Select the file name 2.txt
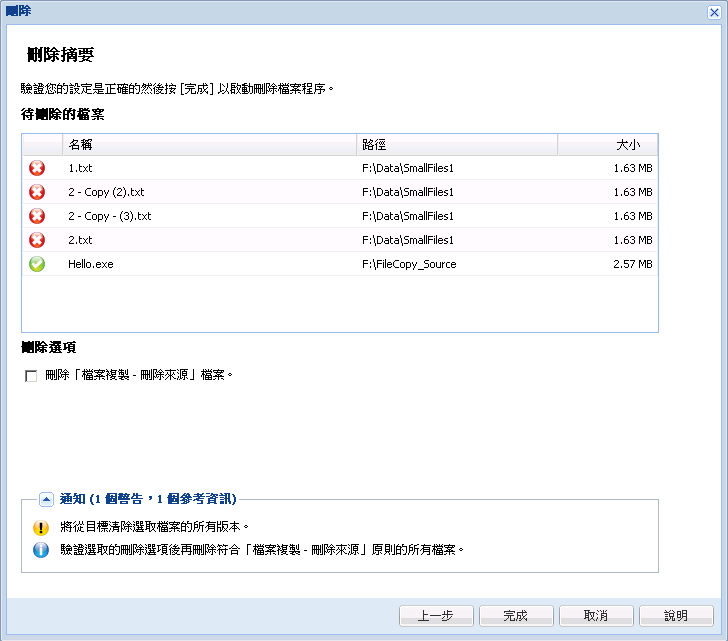The width and height of the screenshot is (728, 641). point(80,240)
